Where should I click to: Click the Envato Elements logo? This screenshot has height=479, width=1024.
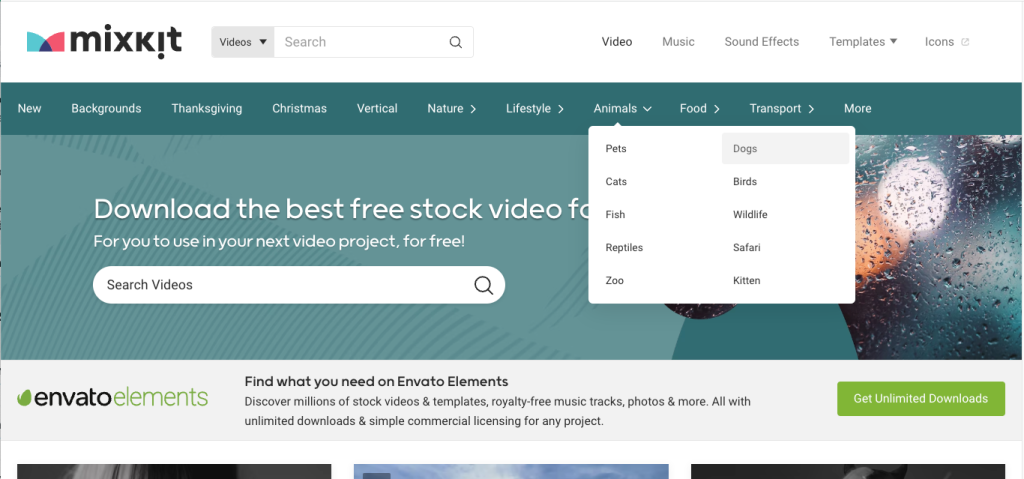tap(113, 398)
